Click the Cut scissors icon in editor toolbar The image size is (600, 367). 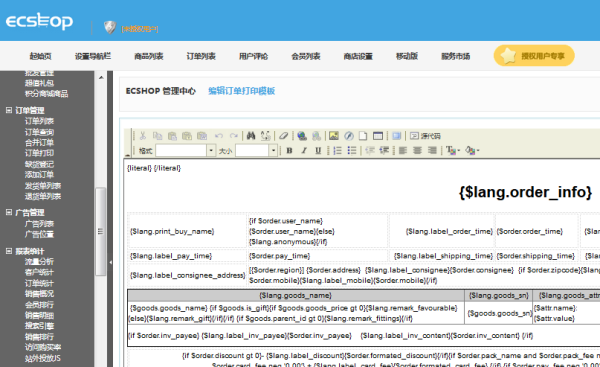point(143,136)
